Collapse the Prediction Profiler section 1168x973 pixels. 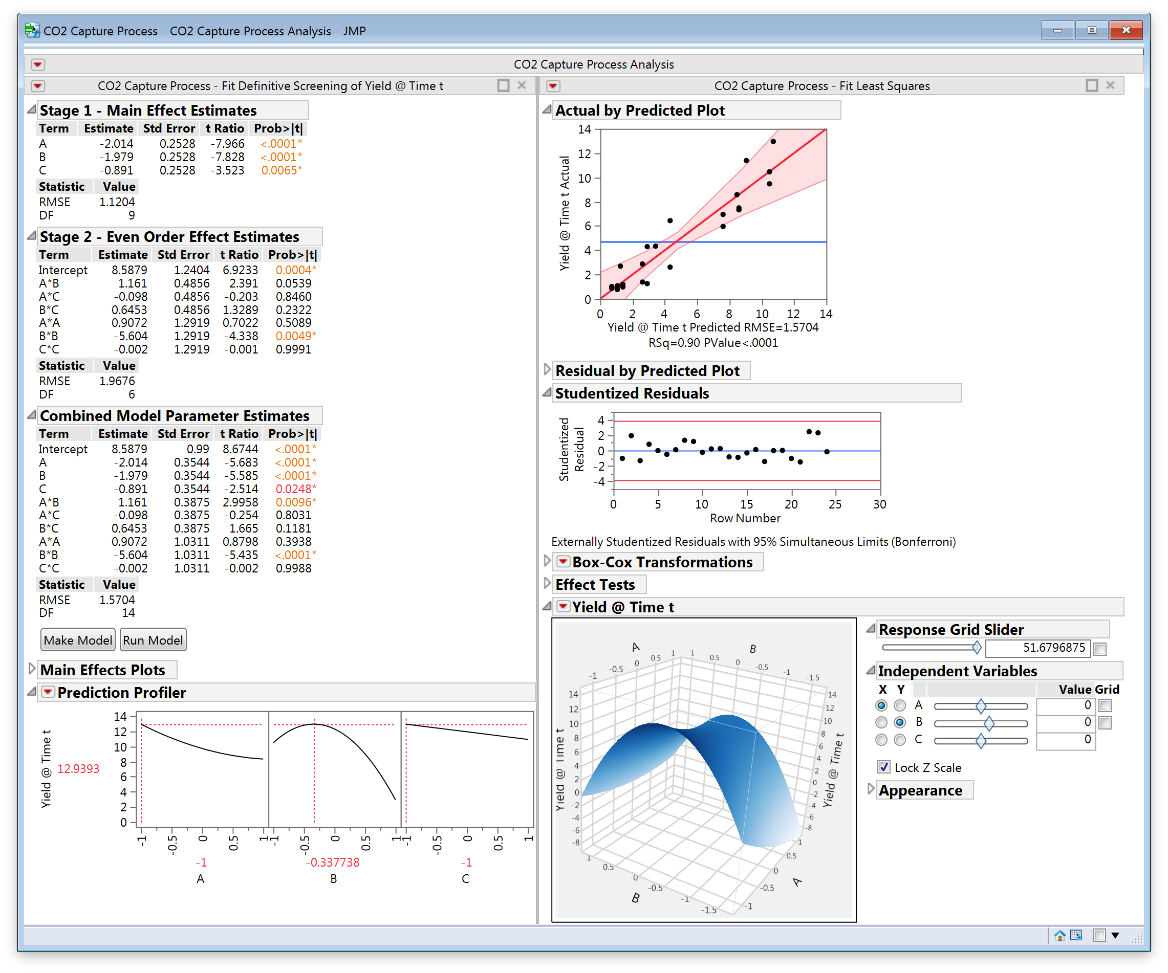point(31,691)
